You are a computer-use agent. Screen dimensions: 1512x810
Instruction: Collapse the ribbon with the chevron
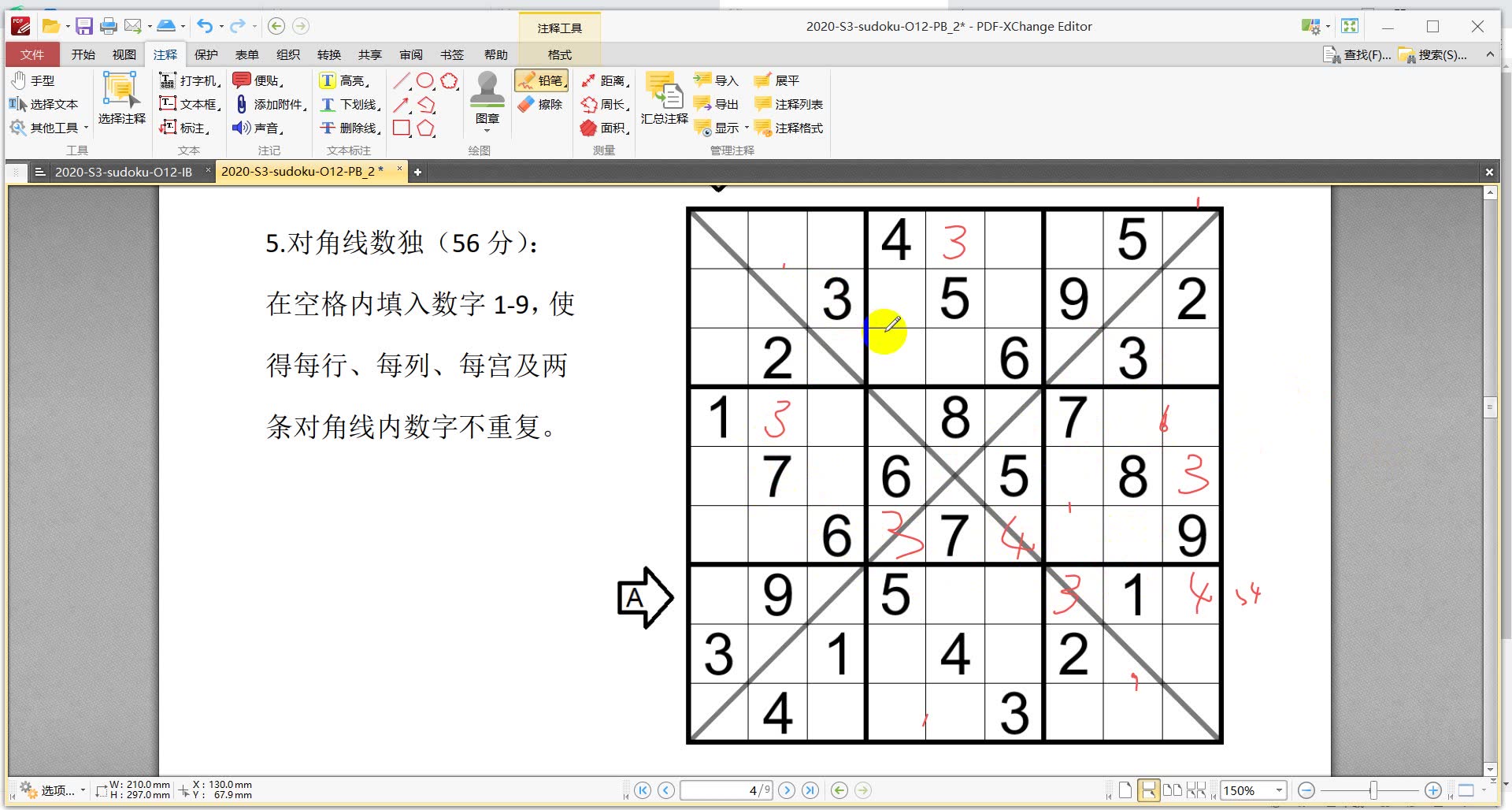tap(1490, 54)
